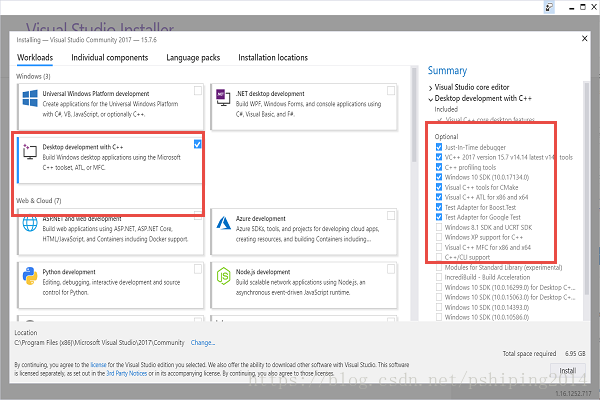Uncheck Visual C++ ATL for x86 and x64
Viewport: 600px width, 400px height.
[439, 197]
